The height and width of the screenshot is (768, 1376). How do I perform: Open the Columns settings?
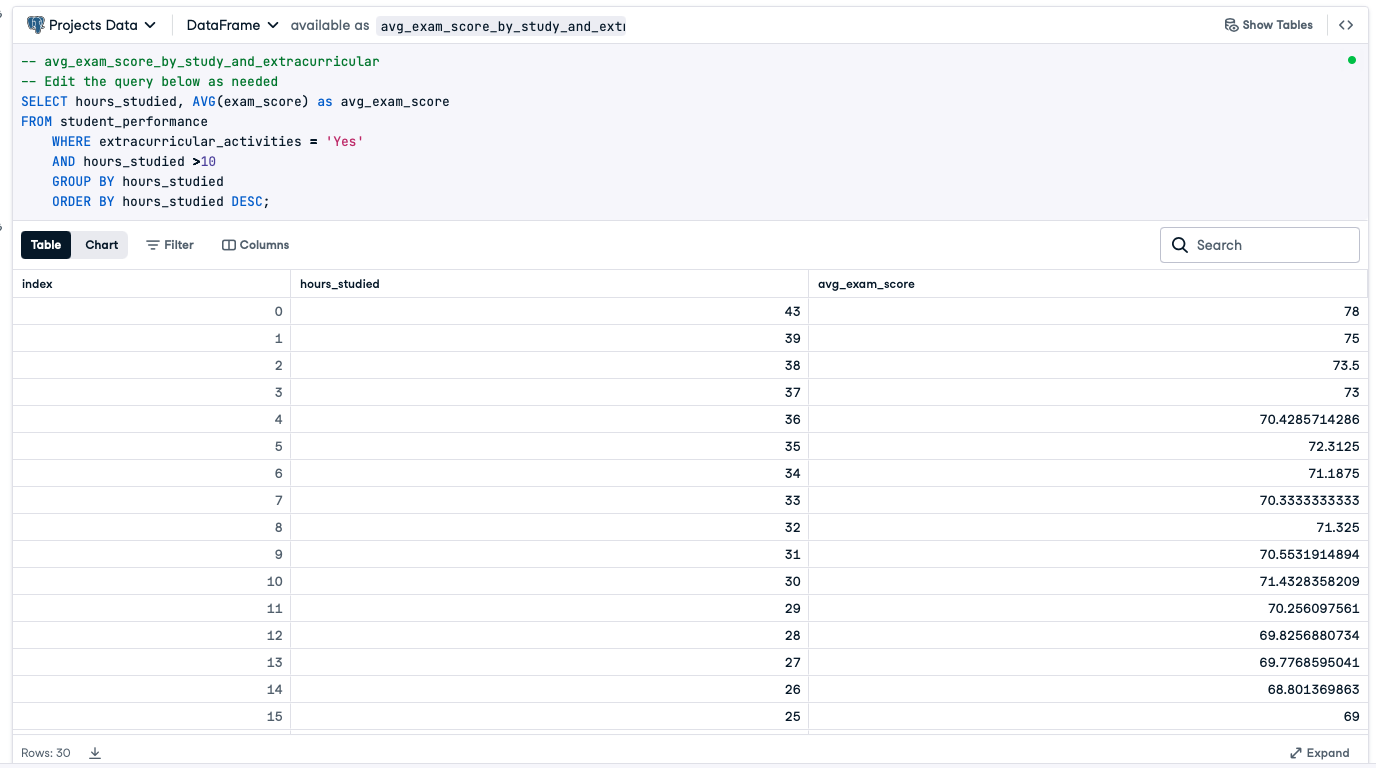pos(255,245)
